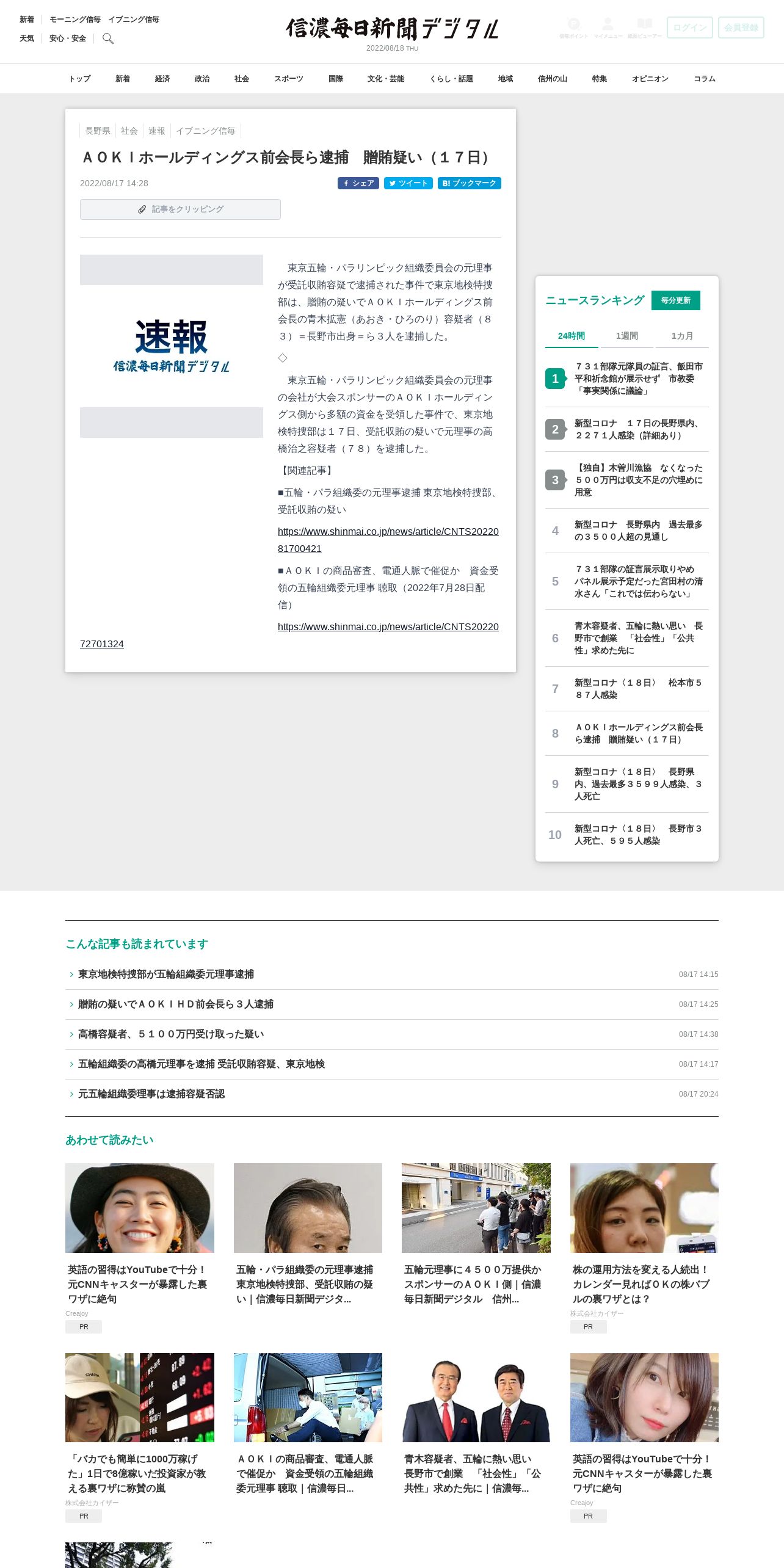Open オピニオン in navigation bar
This screenshot has height=1568, width=784.
point(650,79)
